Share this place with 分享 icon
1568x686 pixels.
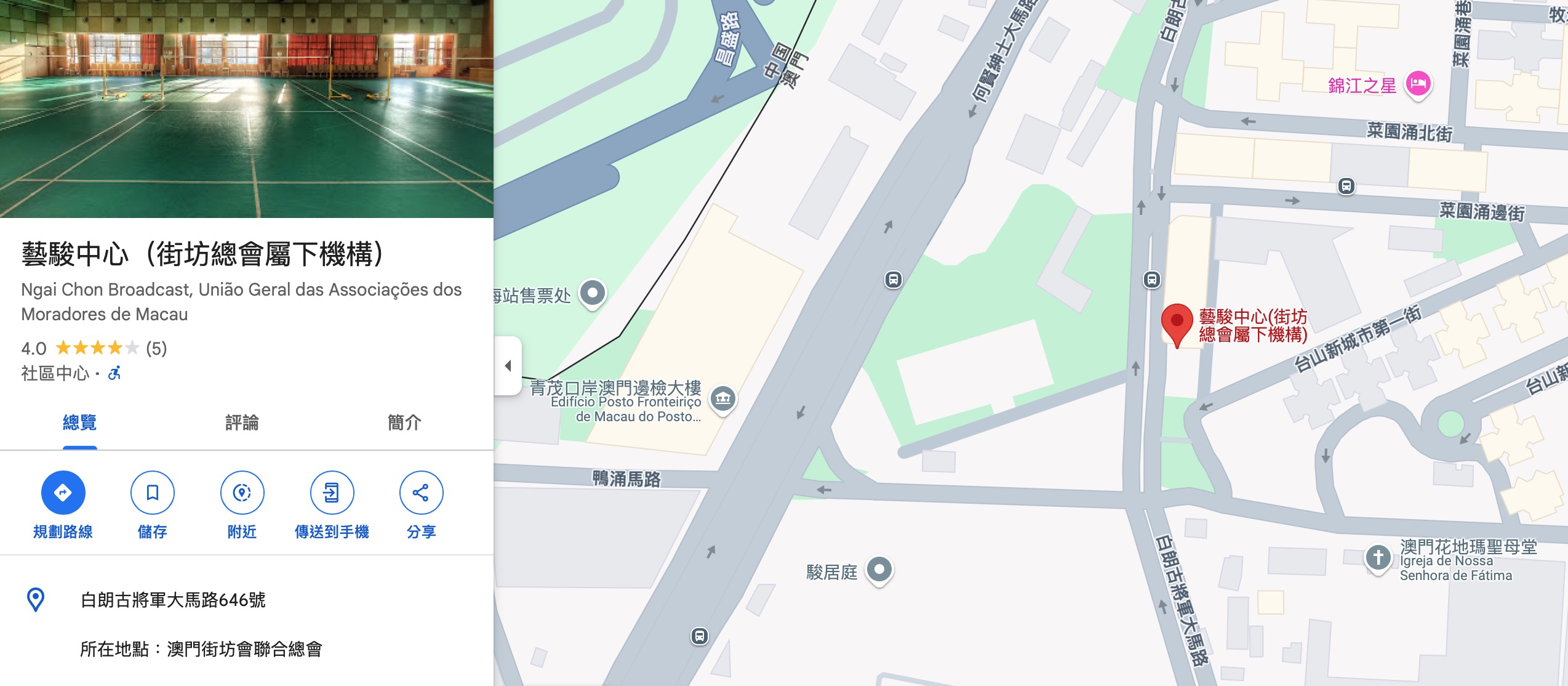tap(421, 493)
